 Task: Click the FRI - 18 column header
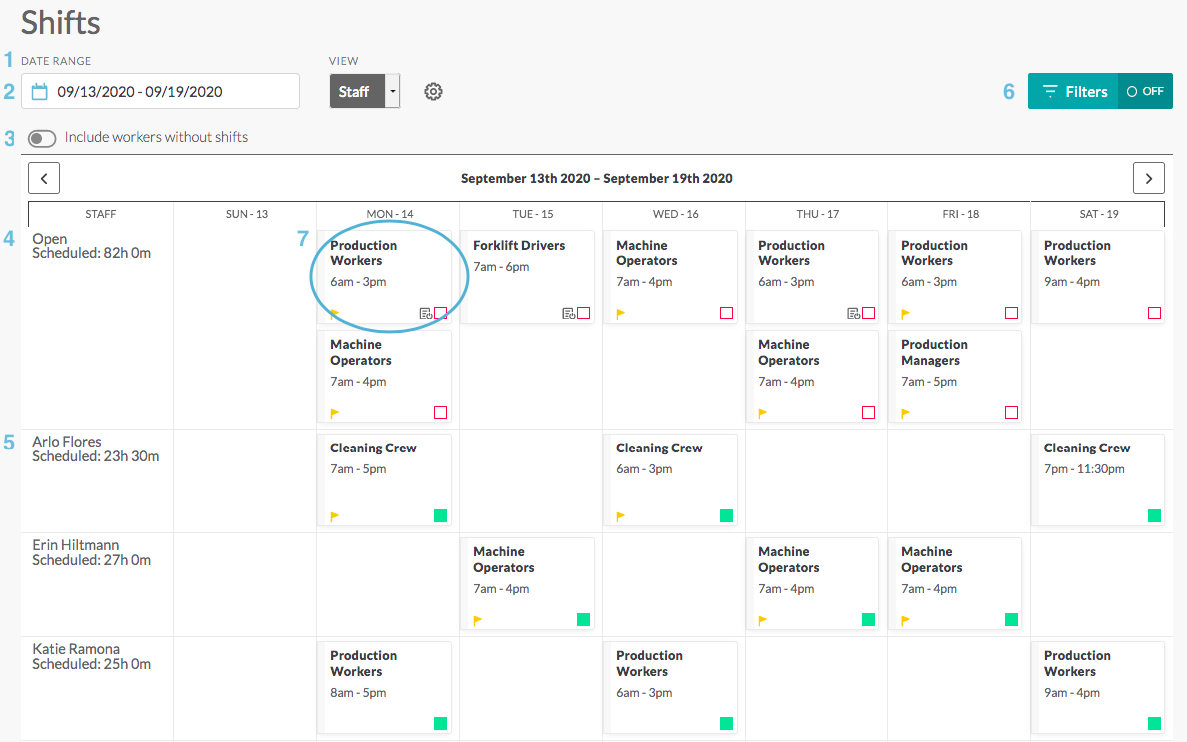[961, 214]
